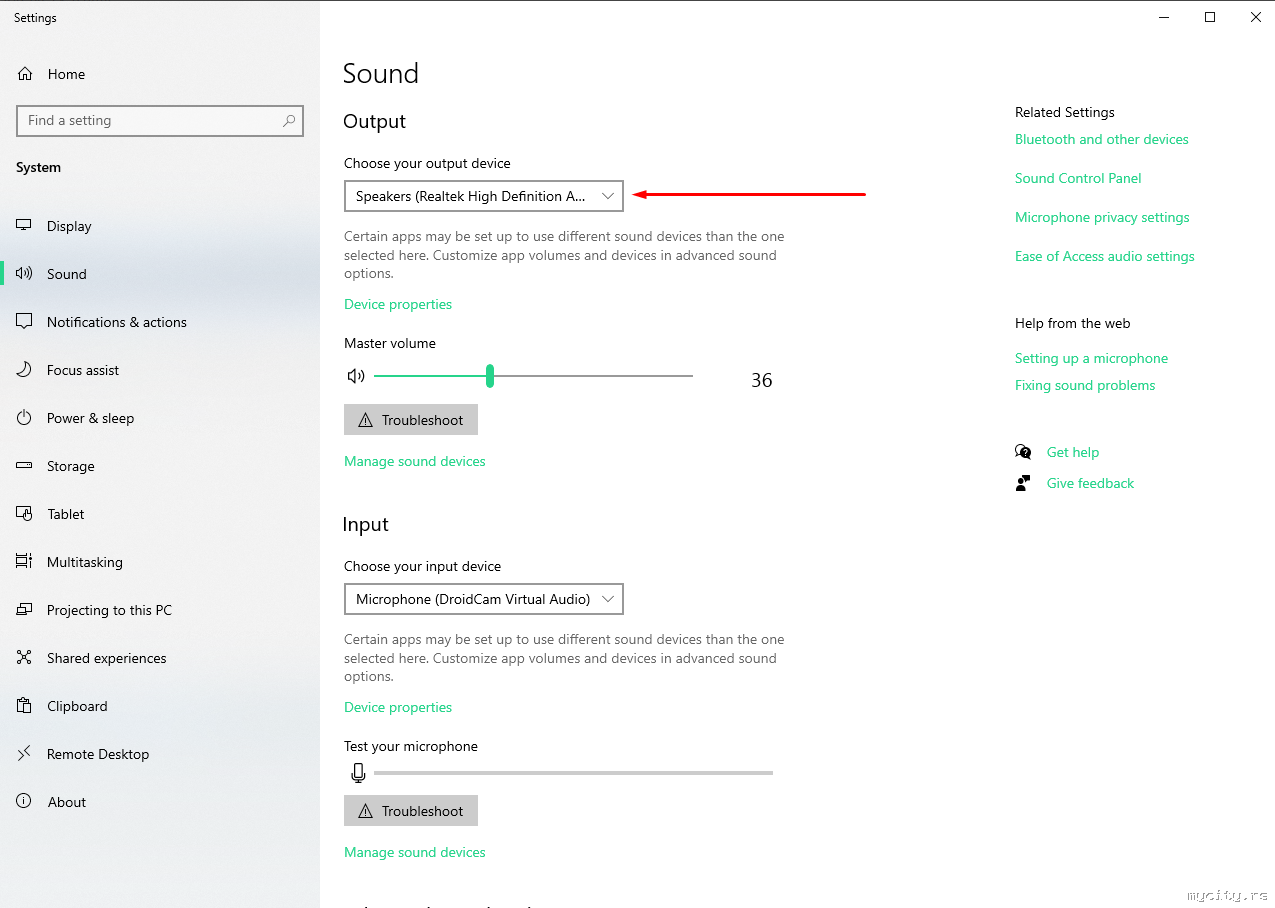Image resolution: width=1275 pixels, height=908 pixels.
Task: Expand the output device dropdown
Action: (483, 196)
